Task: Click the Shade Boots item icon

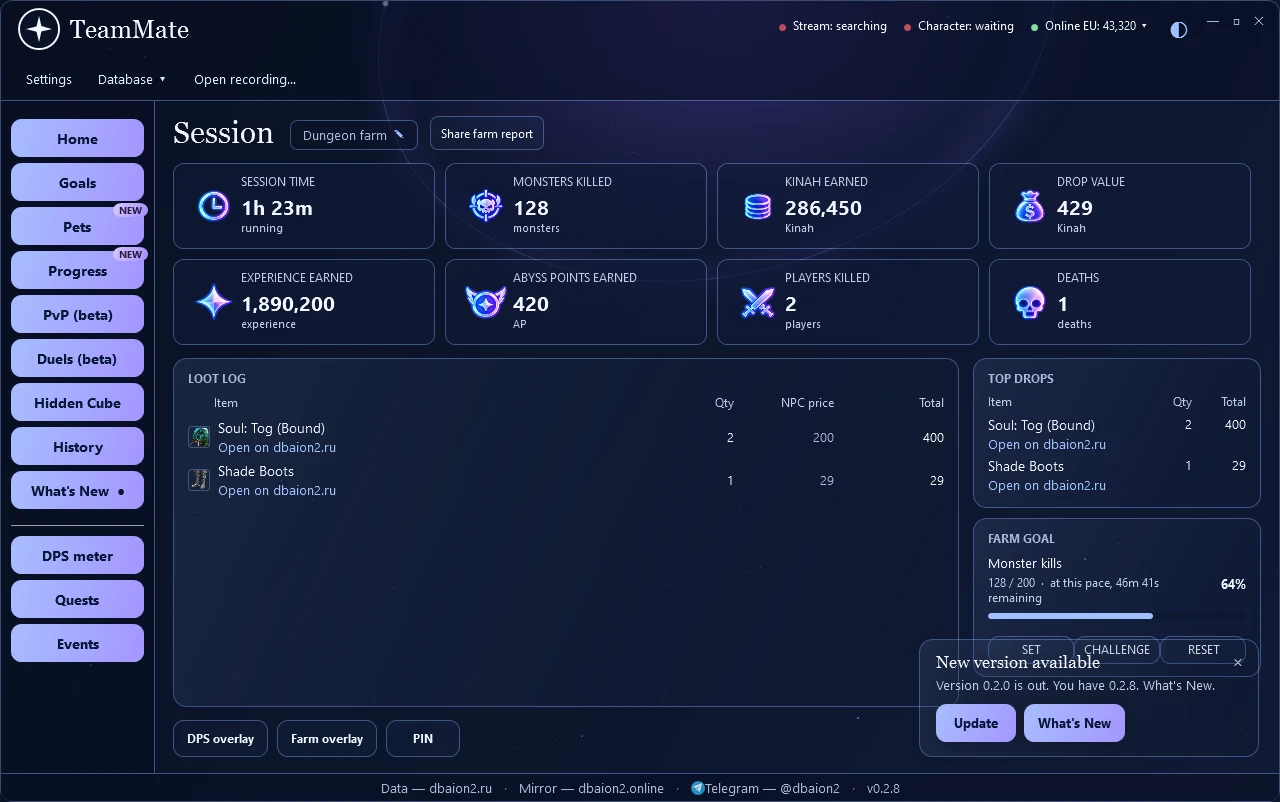Action: [x=199, y=480]
